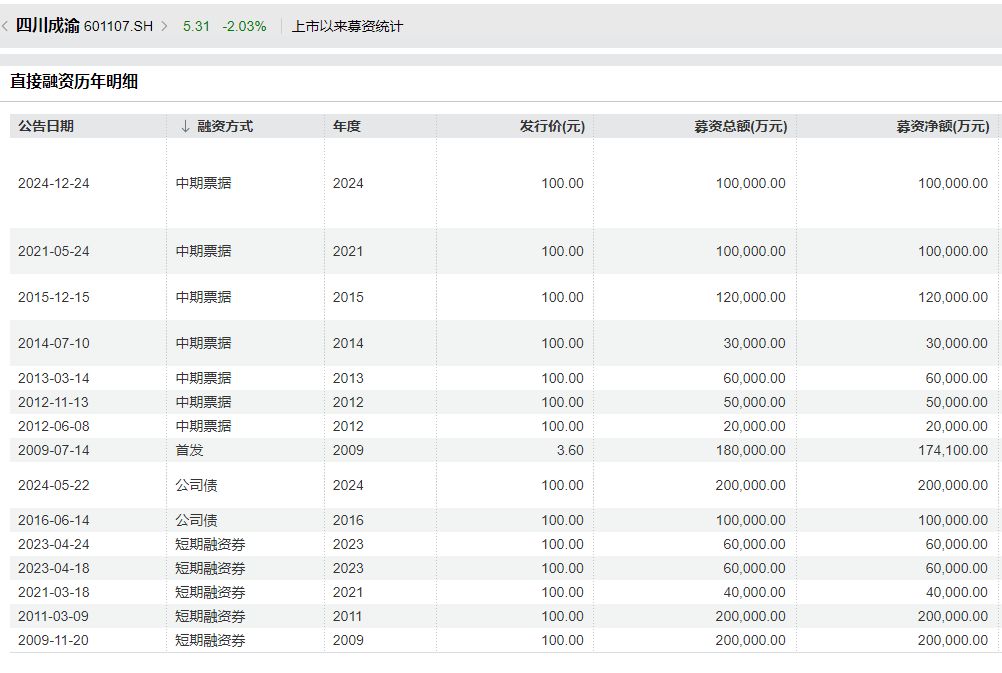Select date cell 2009-11-20

(x=54, y=640)
